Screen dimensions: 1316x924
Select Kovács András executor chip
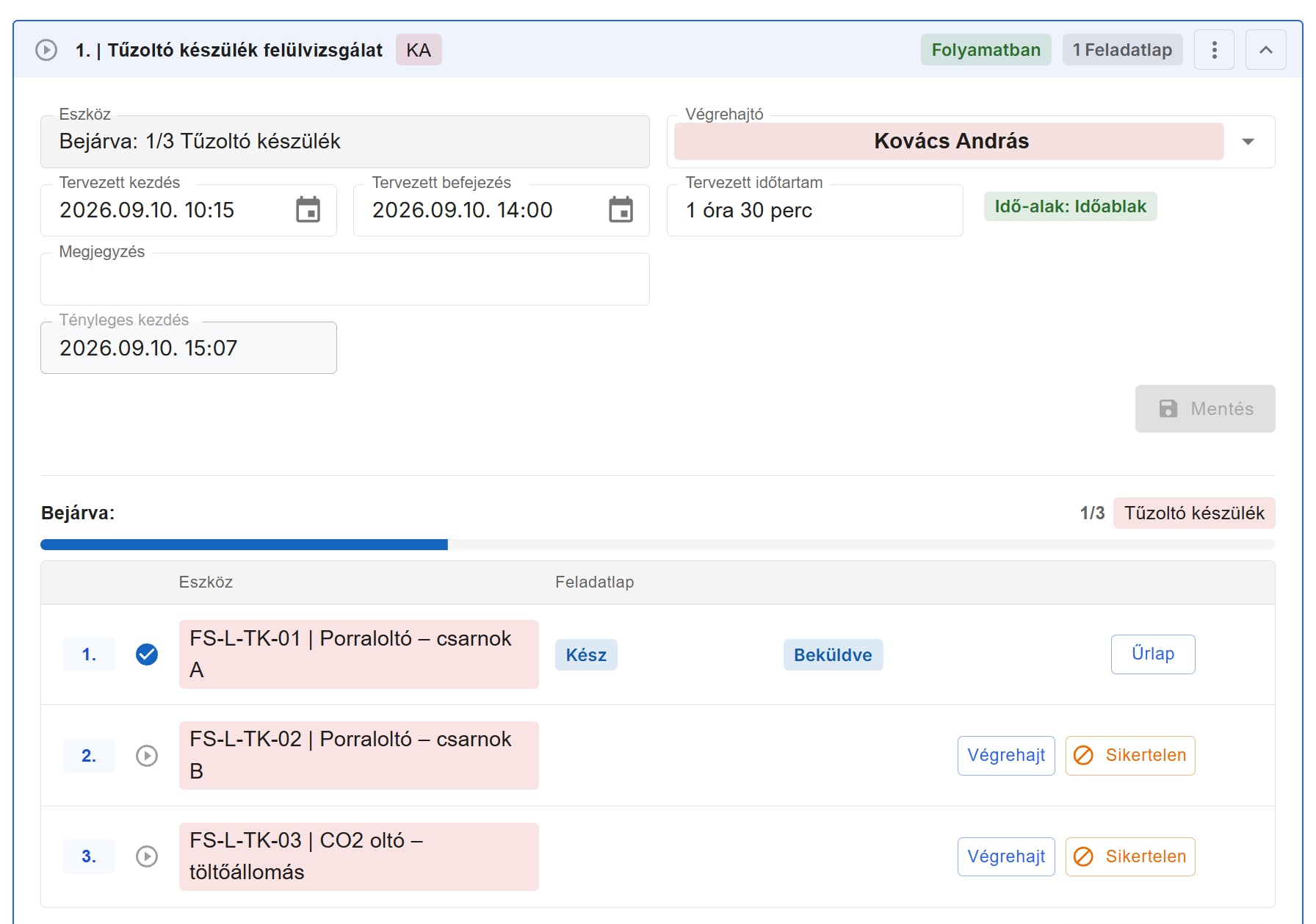[x=949, y=141]
